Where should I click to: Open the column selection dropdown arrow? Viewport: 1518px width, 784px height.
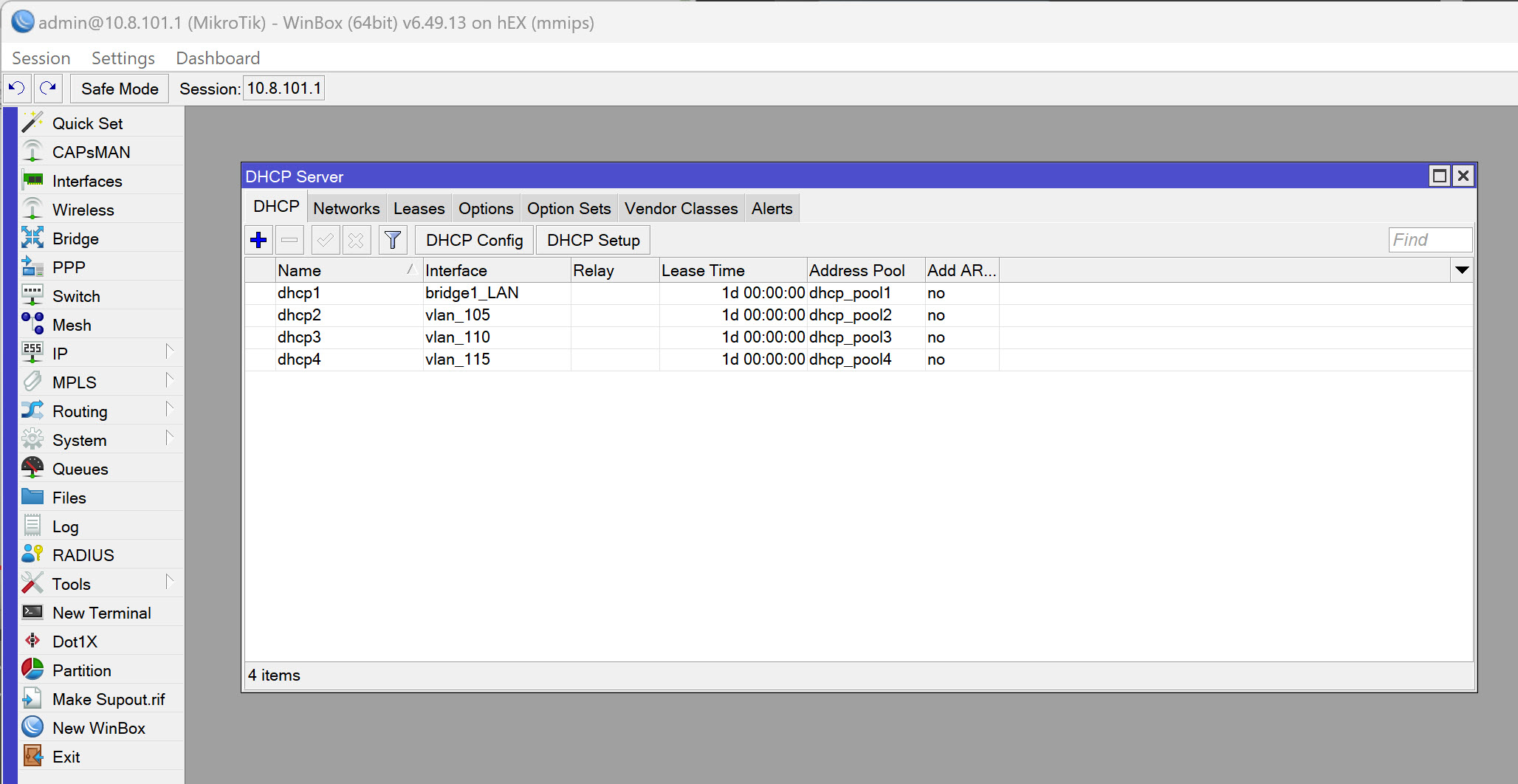click(x=1462, y=270)
